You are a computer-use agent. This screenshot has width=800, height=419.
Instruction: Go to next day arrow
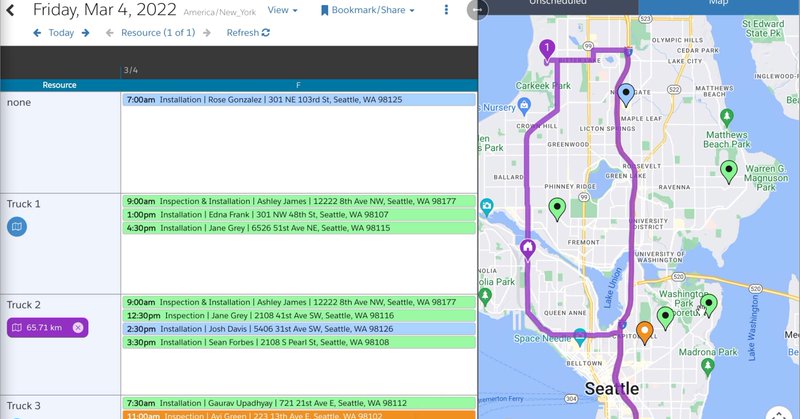(x=85, y=33)
